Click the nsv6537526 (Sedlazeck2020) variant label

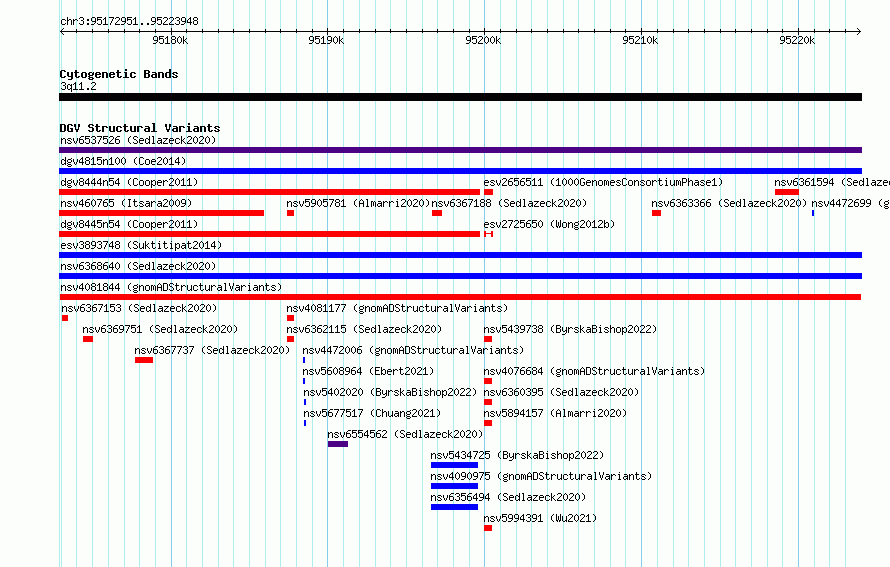pyautogui.click(x=138, y=140)
